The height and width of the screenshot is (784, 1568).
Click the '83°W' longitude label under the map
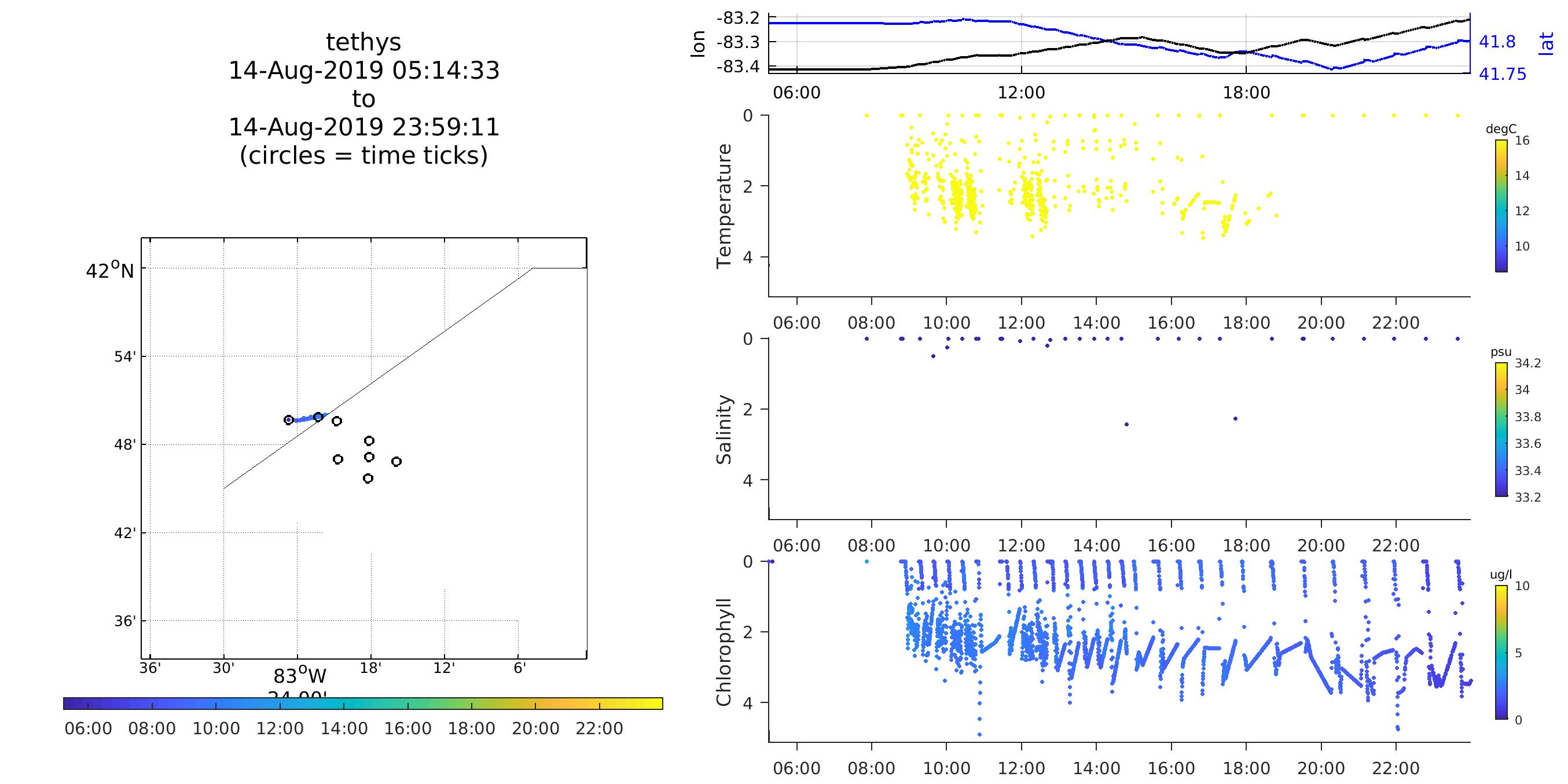[x=299, y=676]
